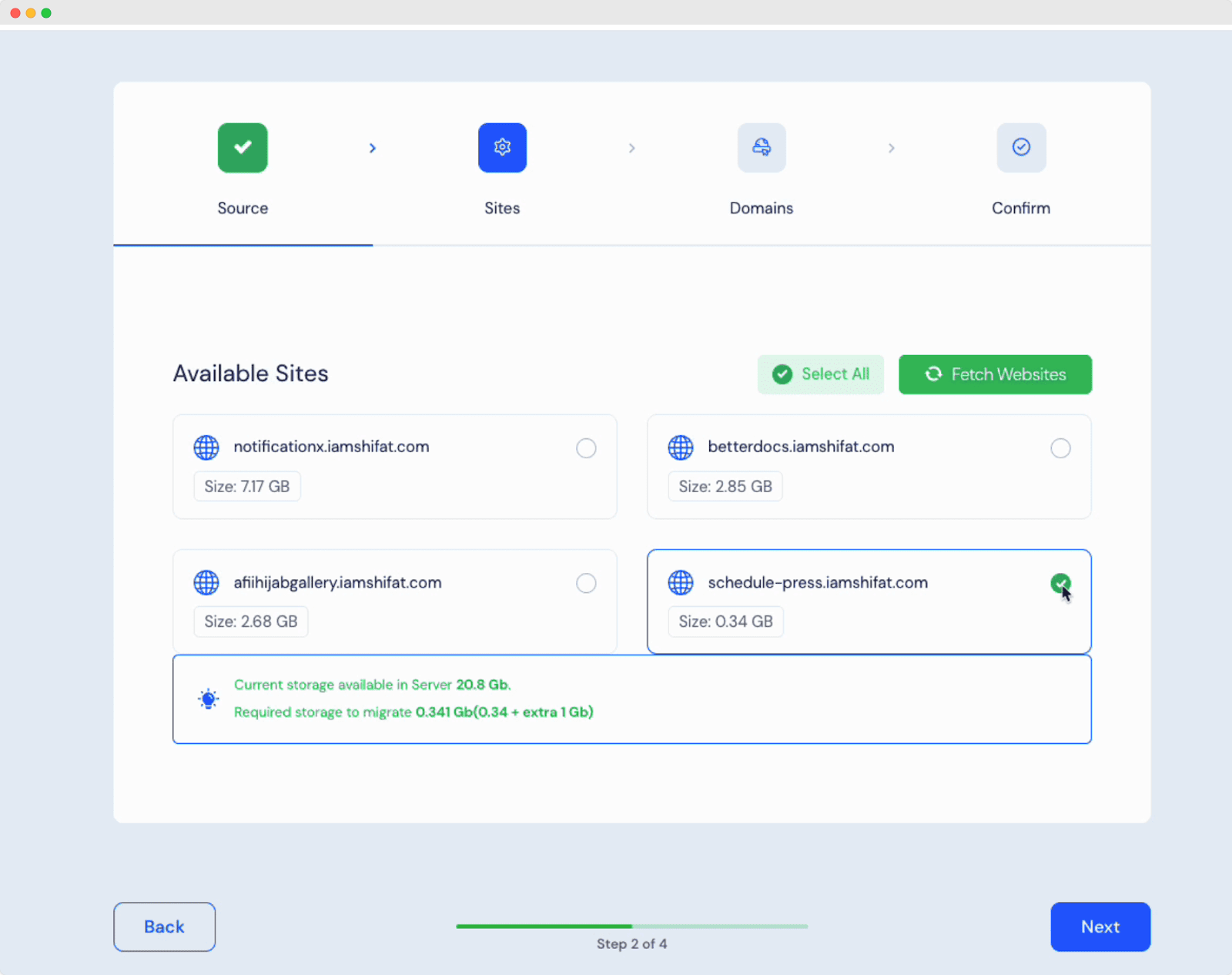
Task: Click the globe icon beside notificationx.iamshifat.com
Action: pyautogui.click(x=206, y=447)
